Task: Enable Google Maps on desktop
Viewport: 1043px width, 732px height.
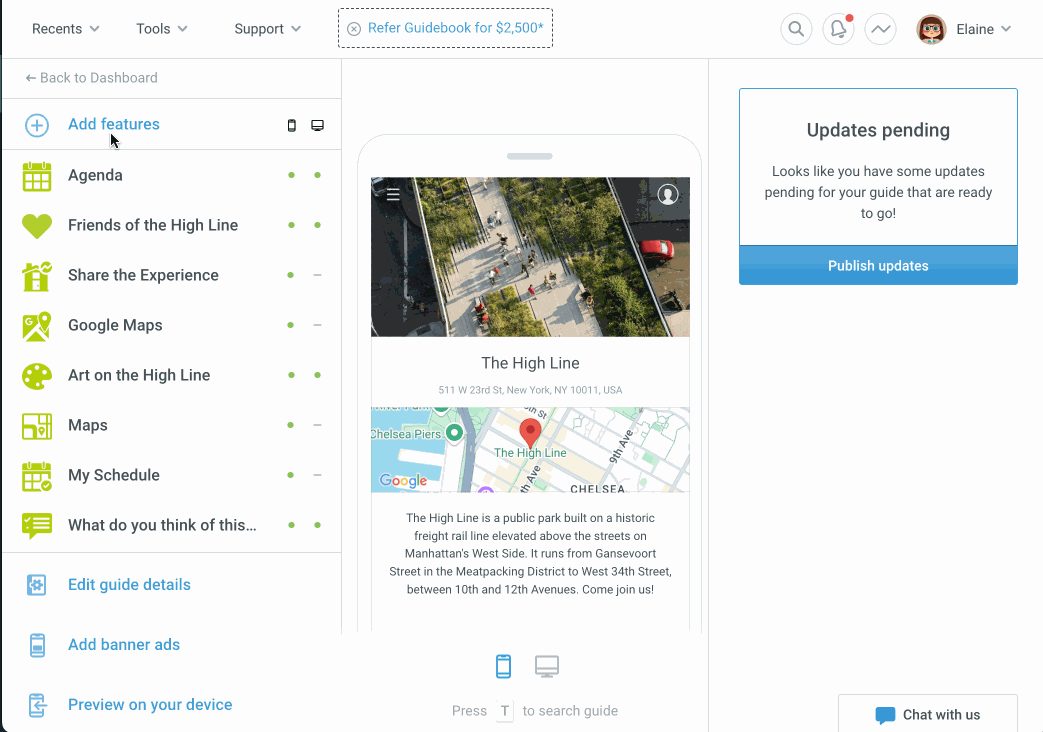Action: 317,325
